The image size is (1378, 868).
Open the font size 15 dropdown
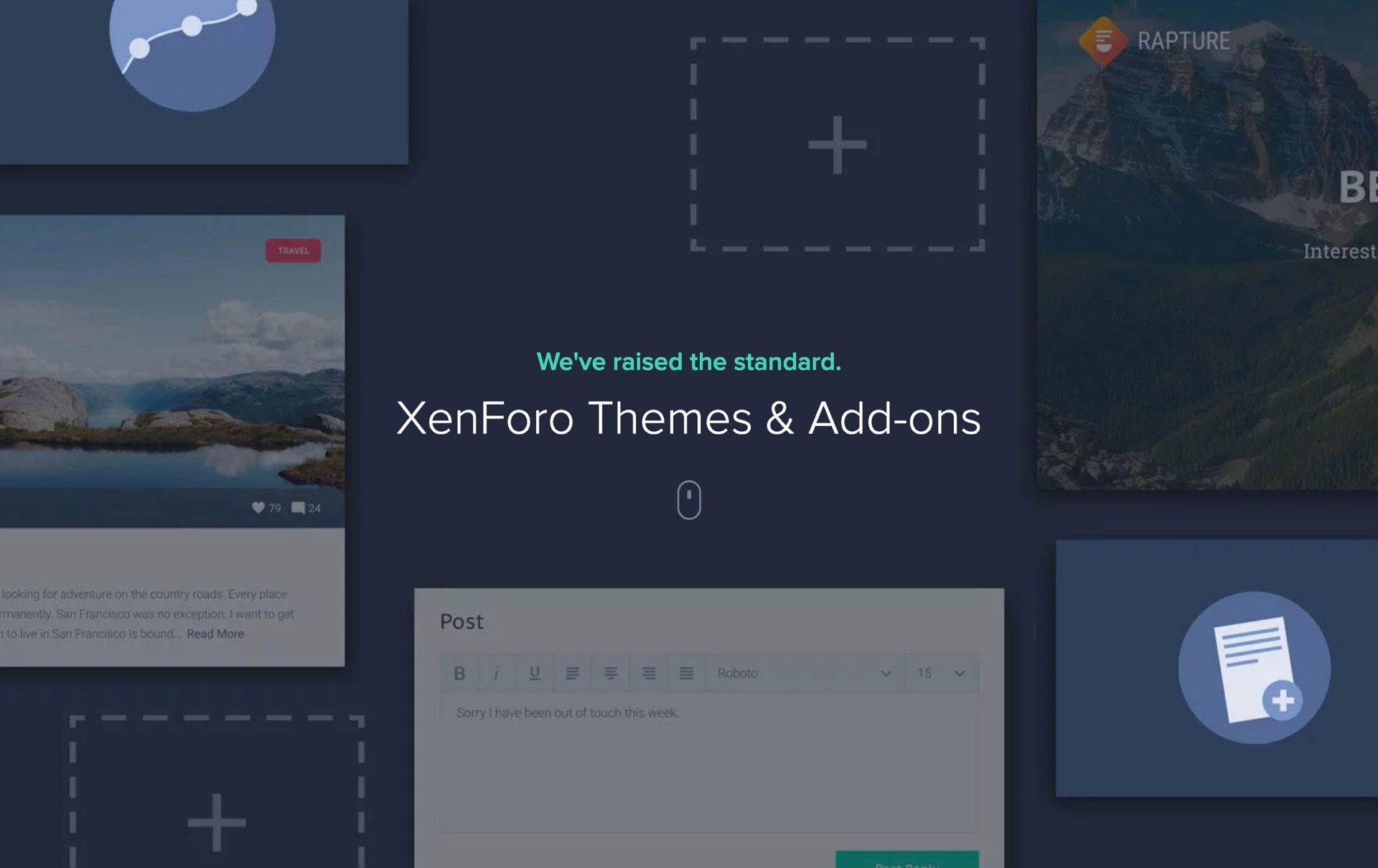click(x=941, y=673)
